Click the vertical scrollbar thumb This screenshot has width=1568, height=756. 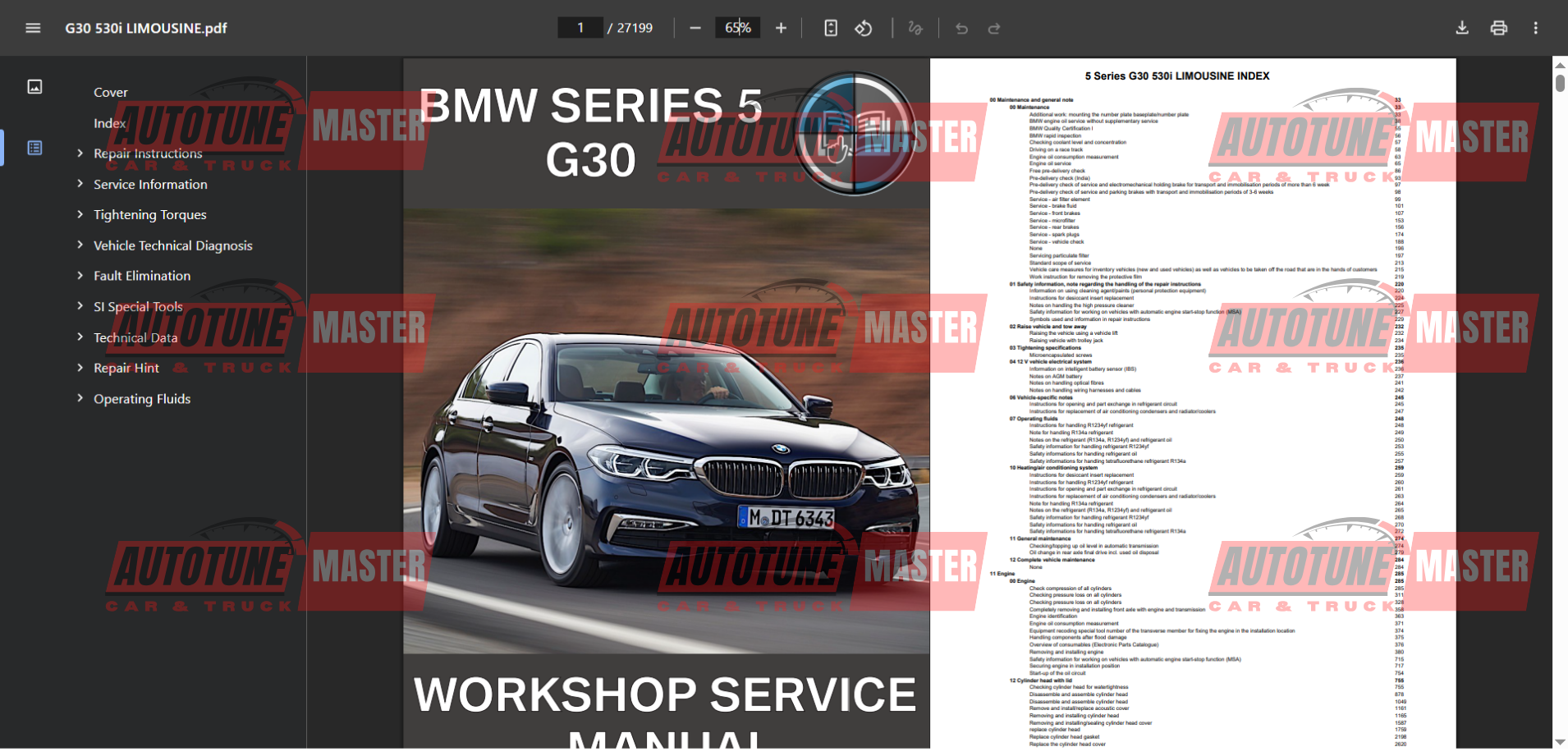coord(1560,83)
